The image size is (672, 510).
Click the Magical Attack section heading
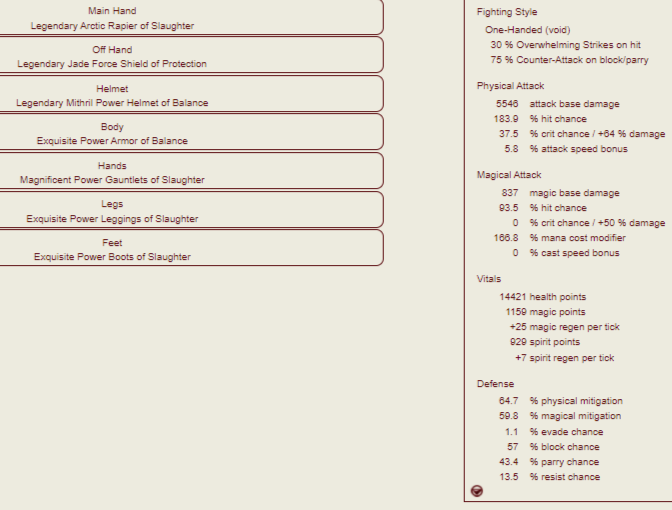(509, 175)
